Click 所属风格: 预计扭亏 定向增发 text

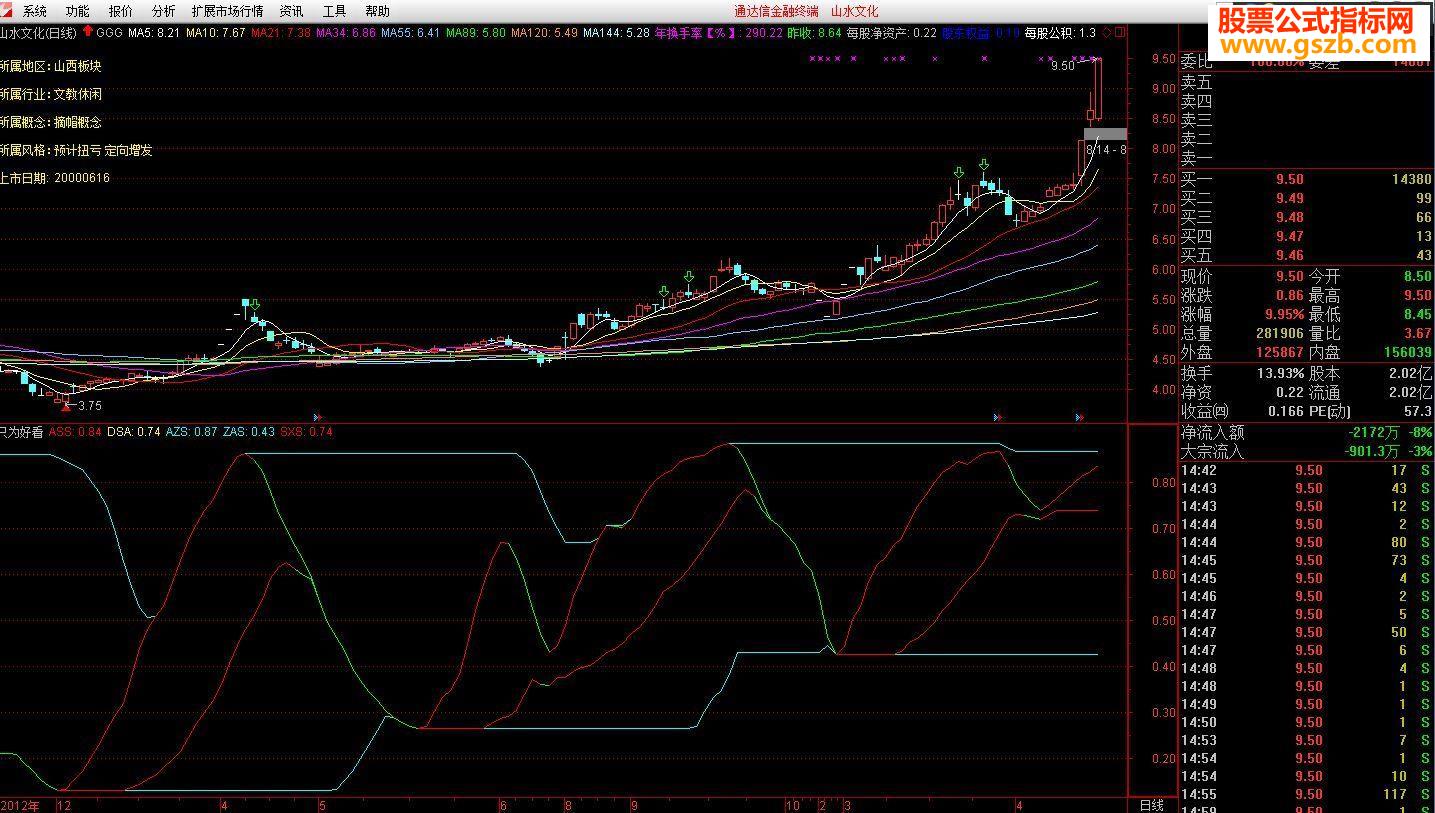pyautogui.click(x=76, y=150)
